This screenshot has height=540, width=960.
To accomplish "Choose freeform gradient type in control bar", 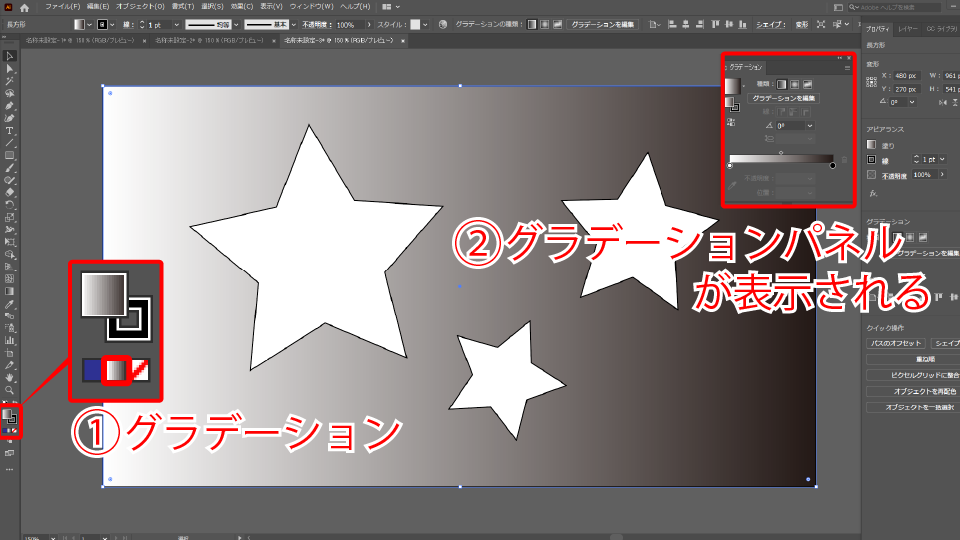I will pyautogui.click(x=557, y=24).
